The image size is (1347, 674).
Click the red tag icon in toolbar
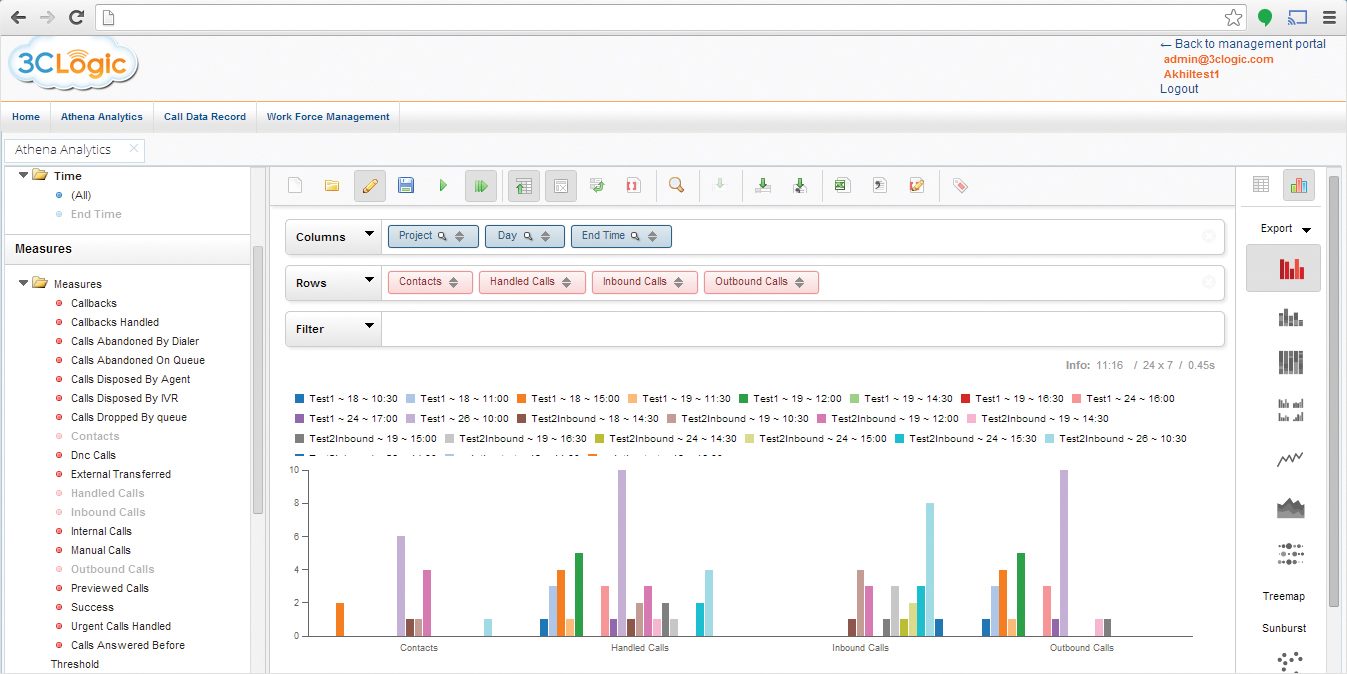pos(960,186)
